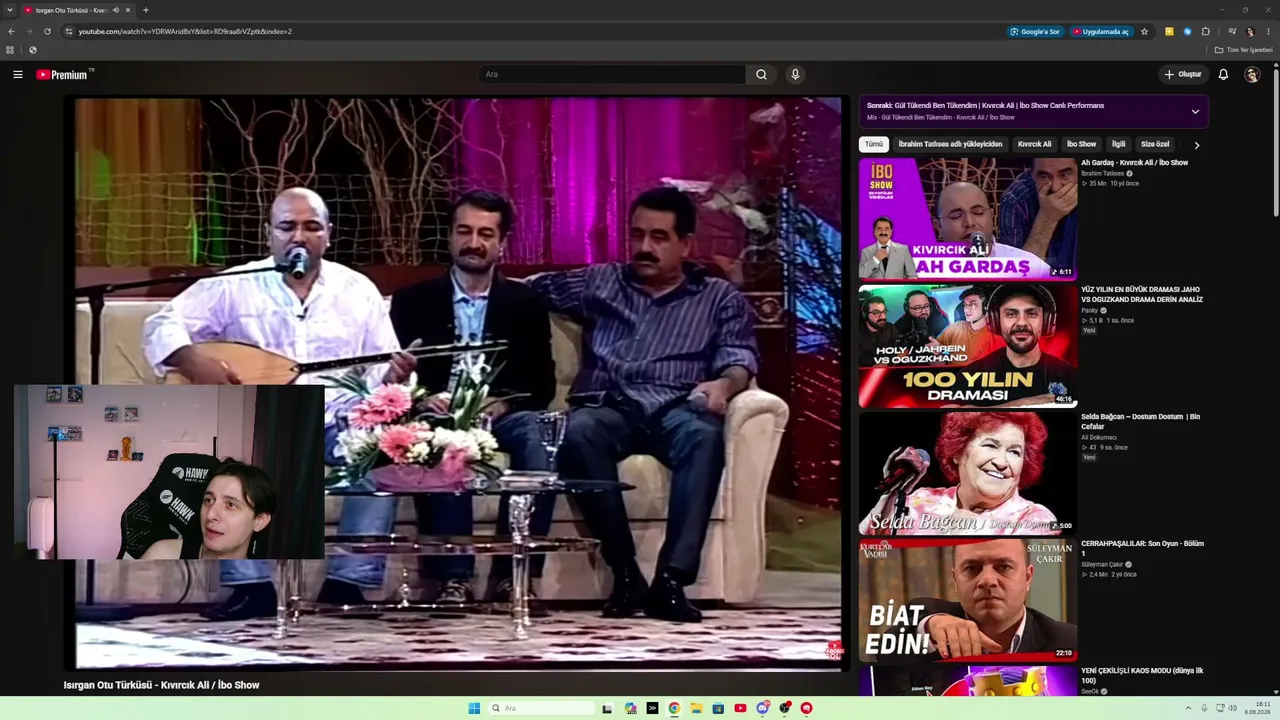Open a new browser tab

(x=146, y=10)
